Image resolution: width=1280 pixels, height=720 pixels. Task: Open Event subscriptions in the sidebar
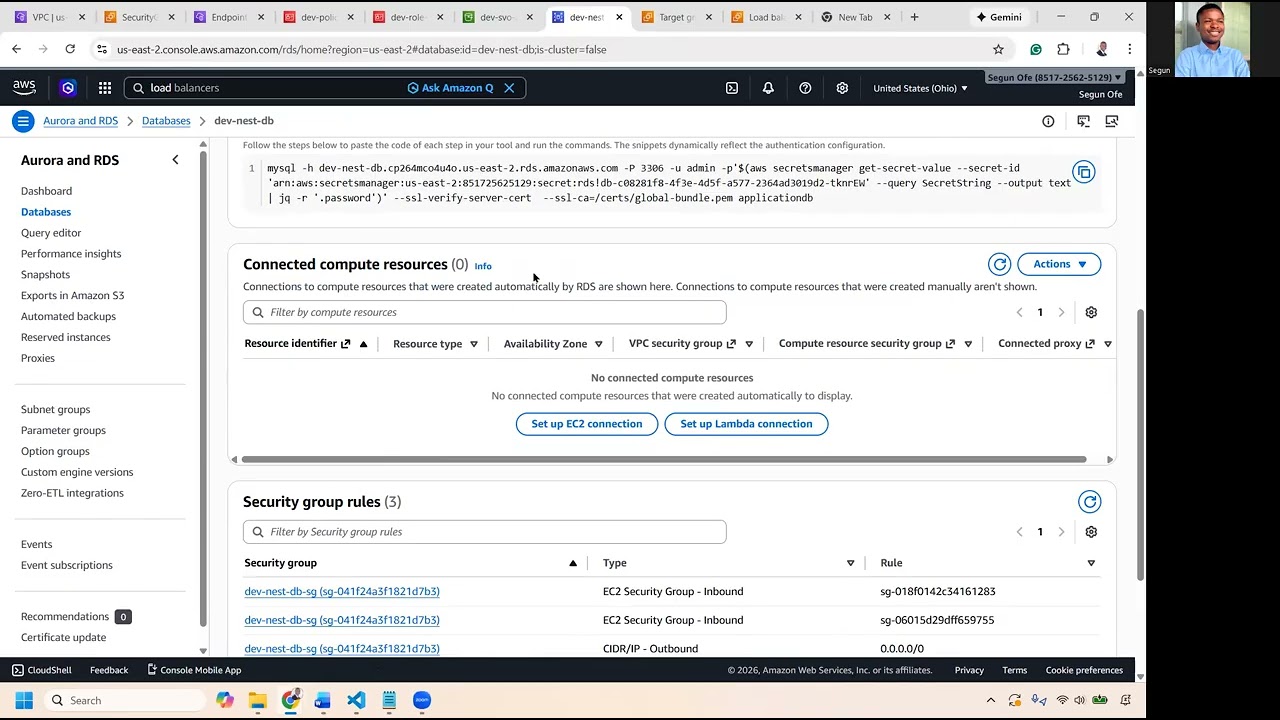point(67,565)
